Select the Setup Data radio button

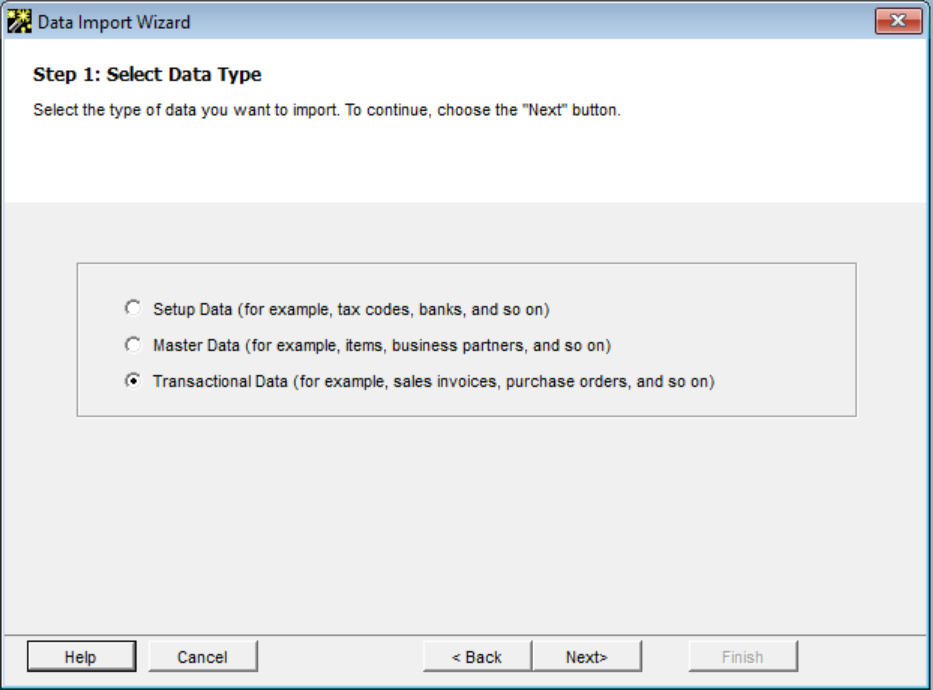coord(133,308)
